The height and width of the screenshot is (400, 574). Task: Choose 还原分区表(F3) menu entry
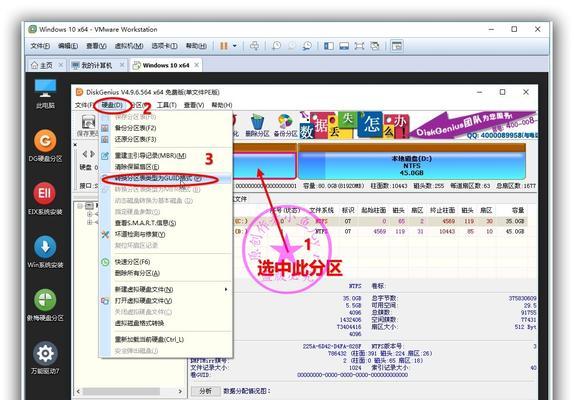pos(166,139)
